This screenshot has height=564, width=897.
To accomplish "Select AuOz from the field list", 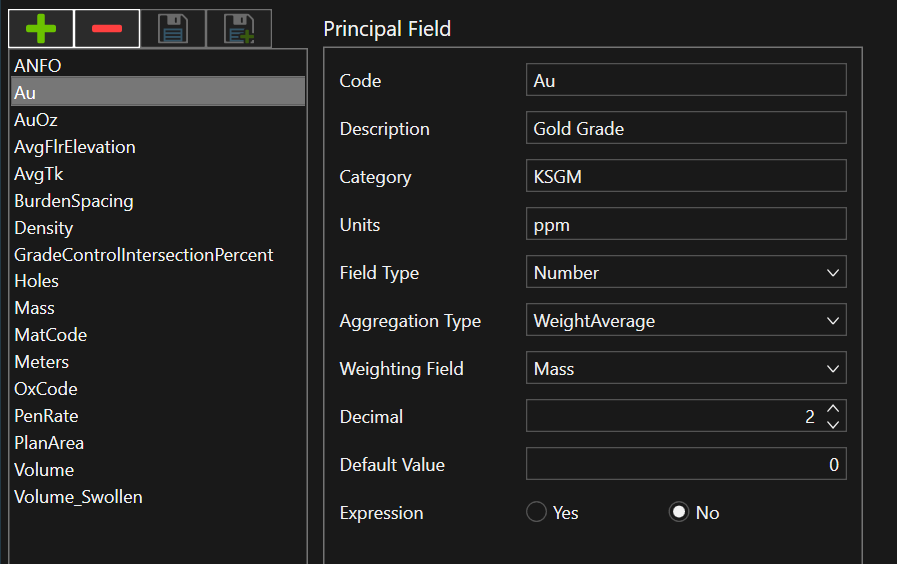I will click(36, 120).
